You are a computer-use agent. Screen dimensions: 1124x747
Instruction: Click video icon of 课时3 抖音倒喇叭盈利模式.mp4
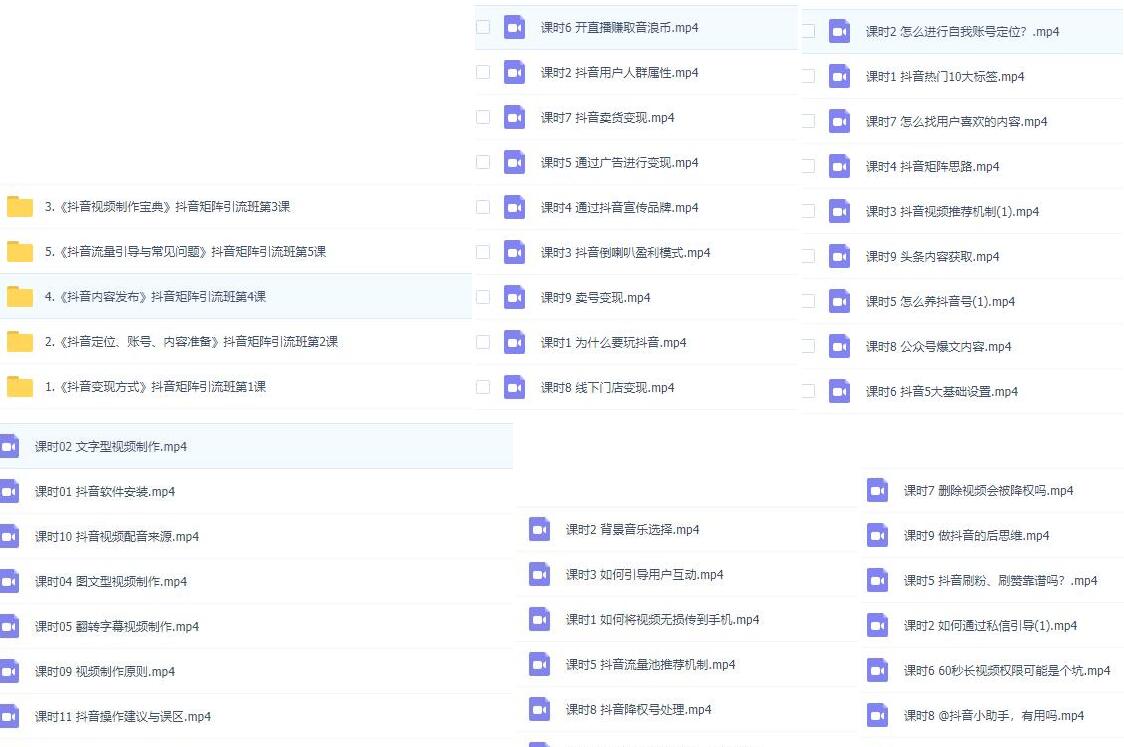point(515,252)
